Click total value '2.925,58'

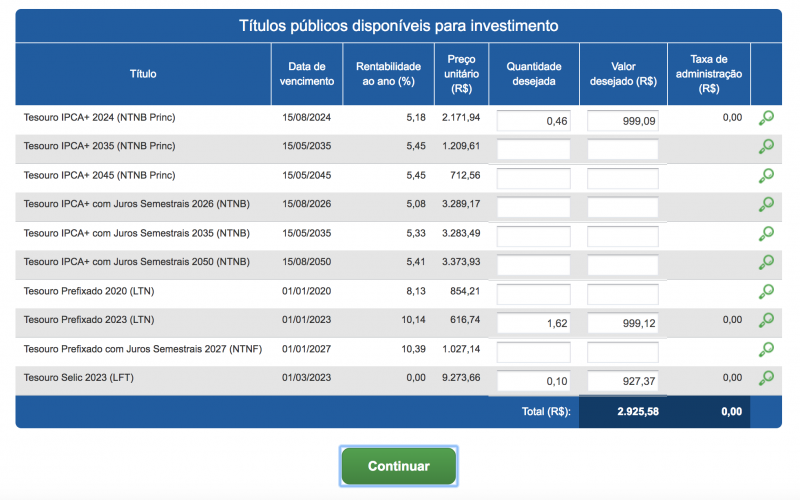638,411
